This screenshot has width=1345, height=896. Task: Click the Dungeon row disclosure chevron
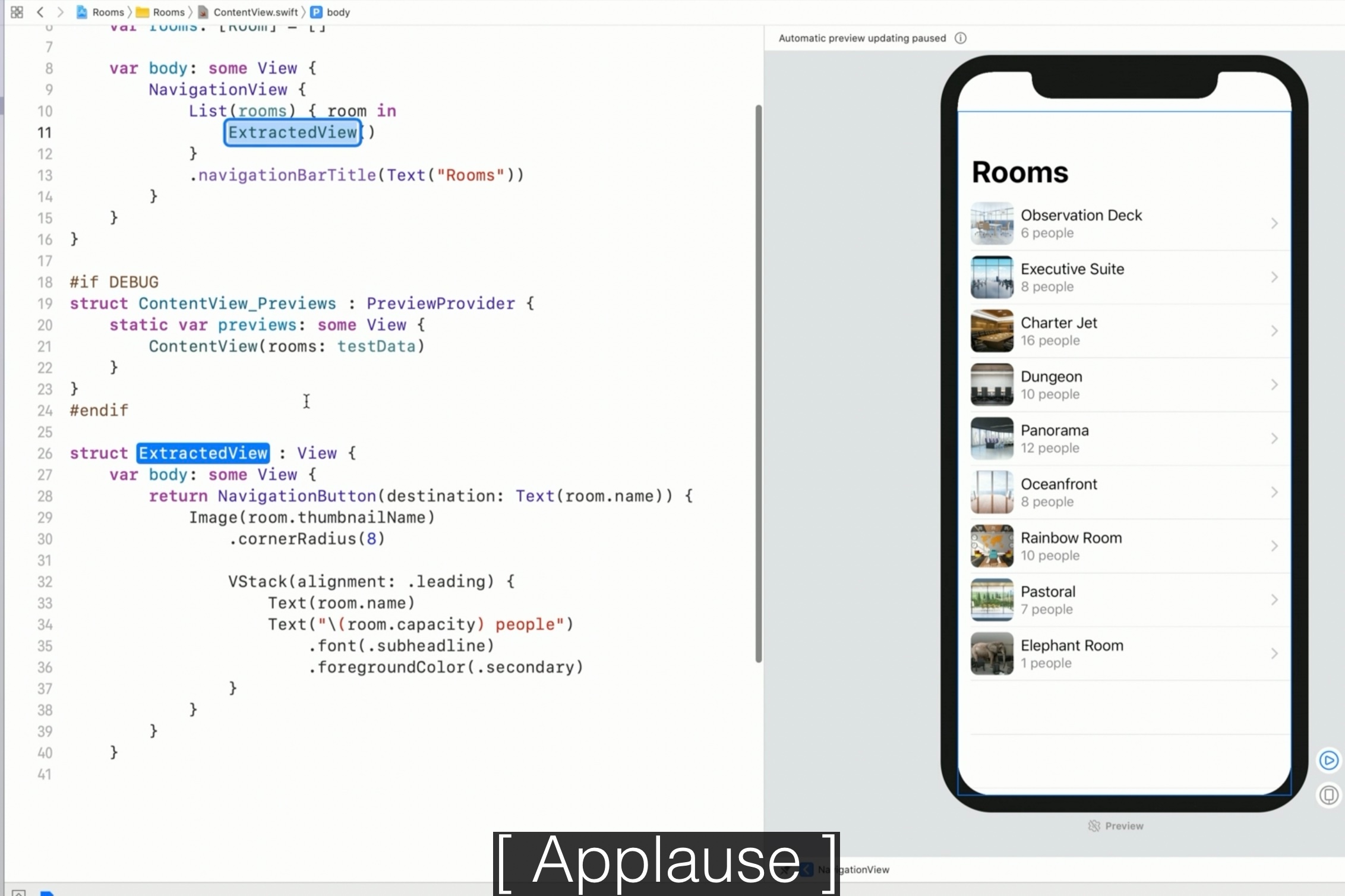(1274, 385)
